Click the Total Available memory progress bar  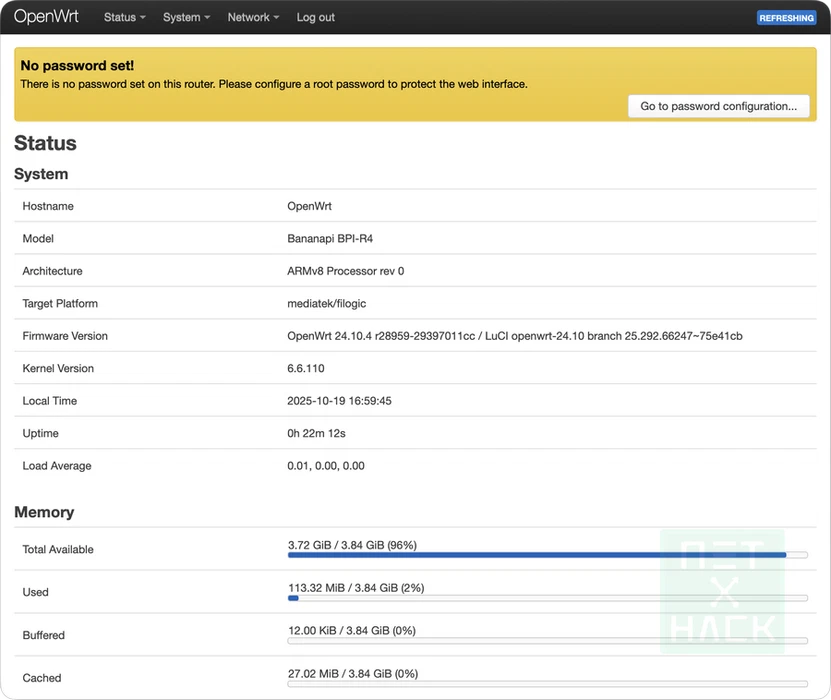click(547, 555)
